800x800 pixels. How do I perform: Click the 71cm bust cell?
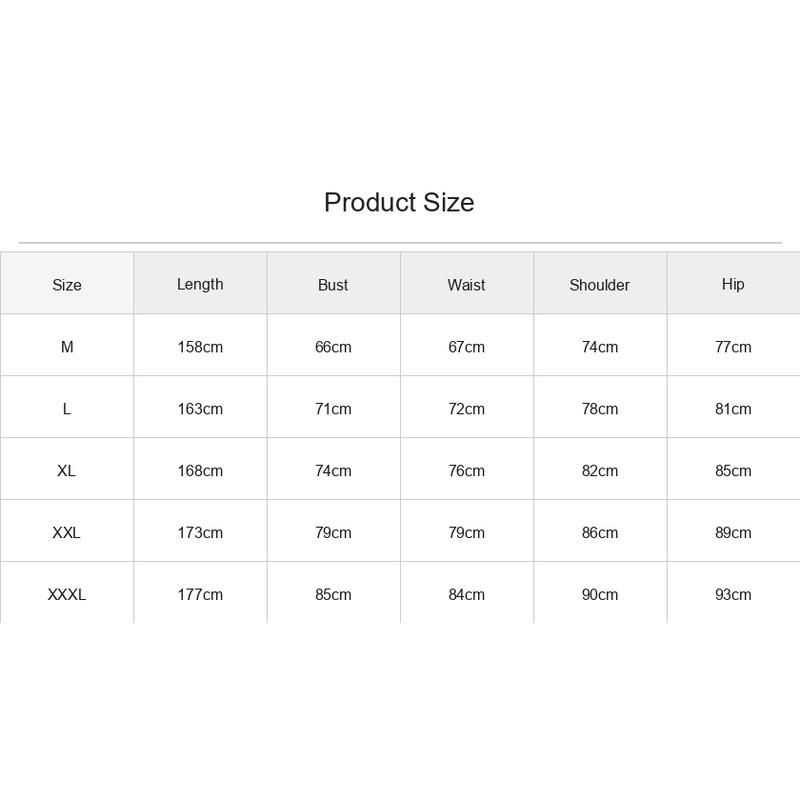coord(333,409)
